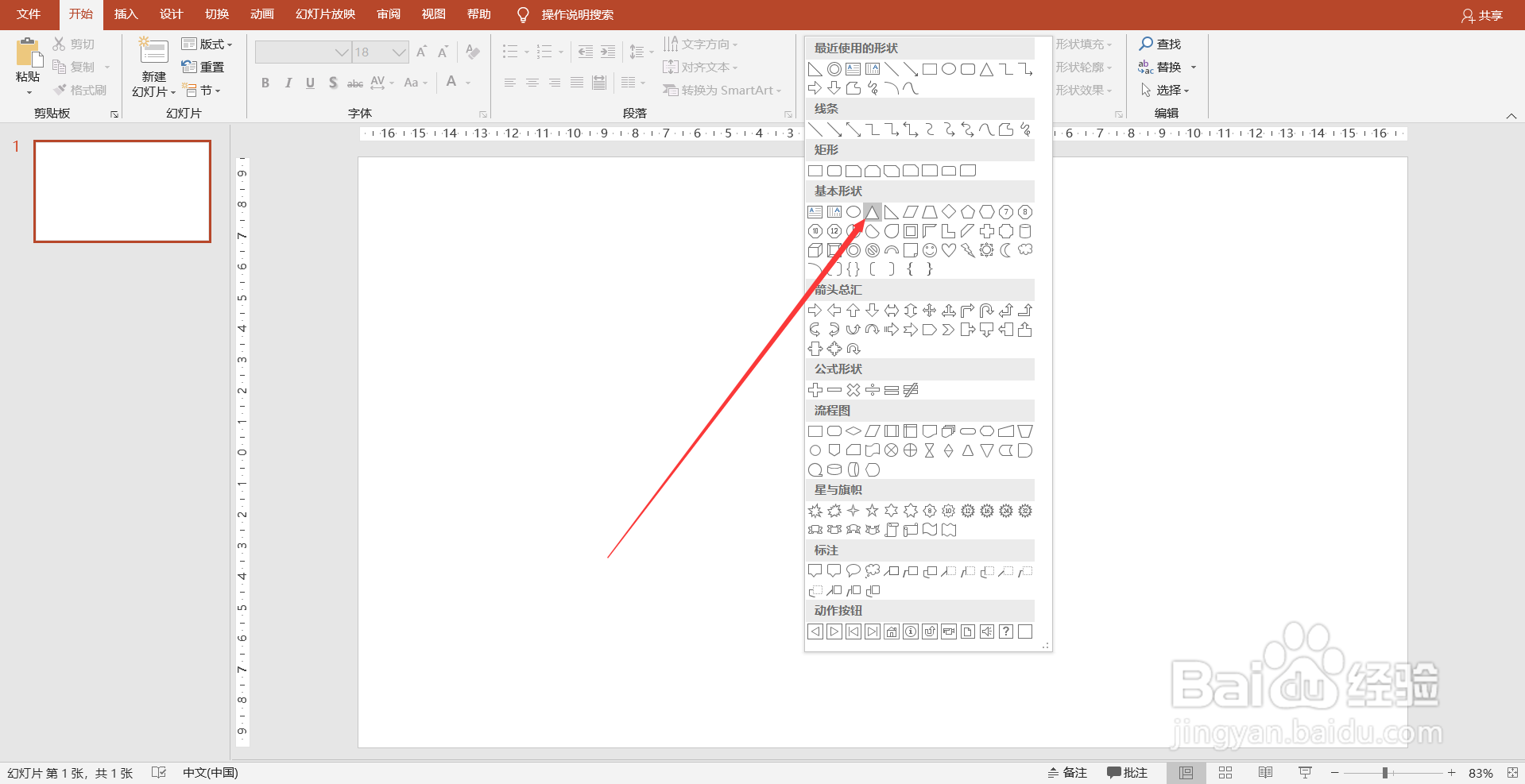Viewport: 1525px width, 784px height.
Task: Select the division sign formula shape
Action: point(872,390)
